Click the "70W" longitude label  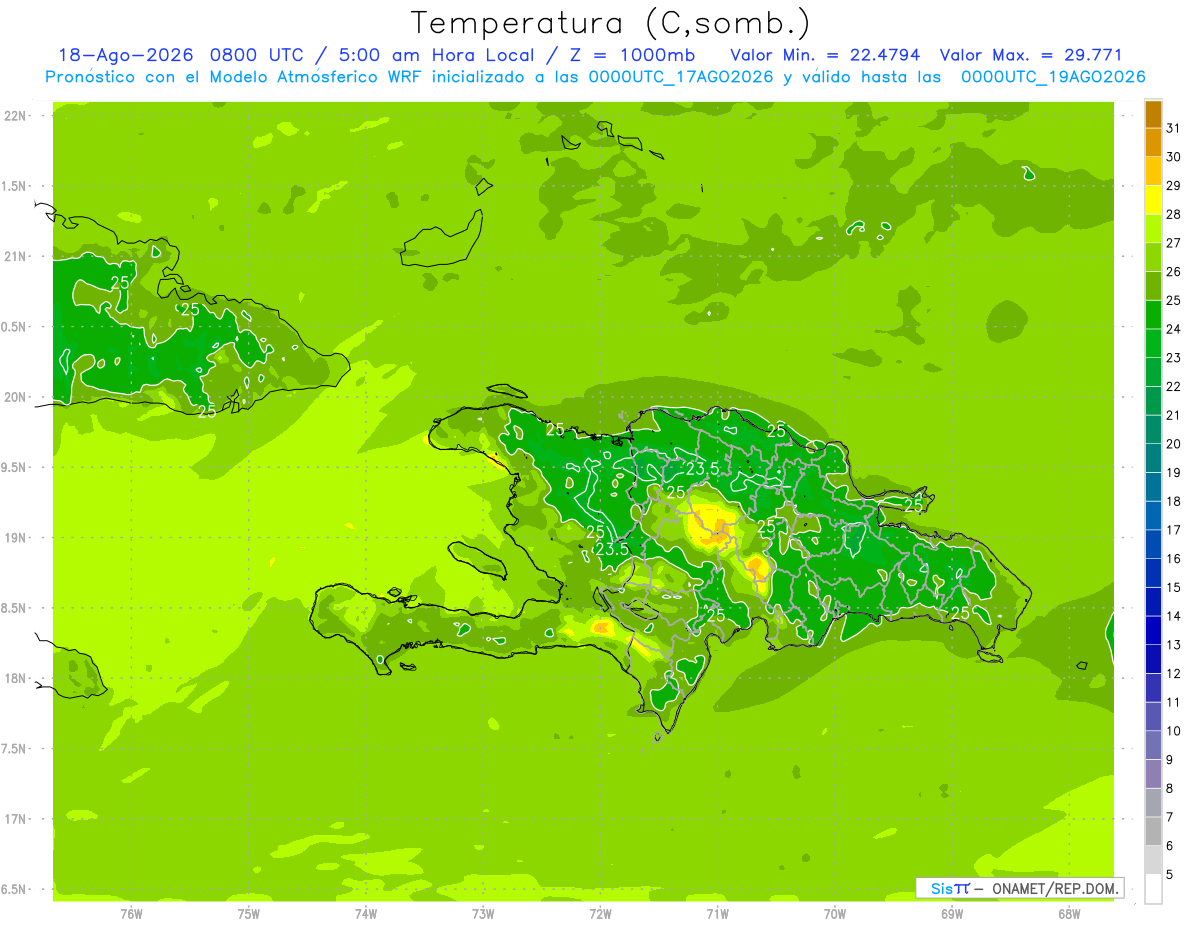[x=835, y=913]
